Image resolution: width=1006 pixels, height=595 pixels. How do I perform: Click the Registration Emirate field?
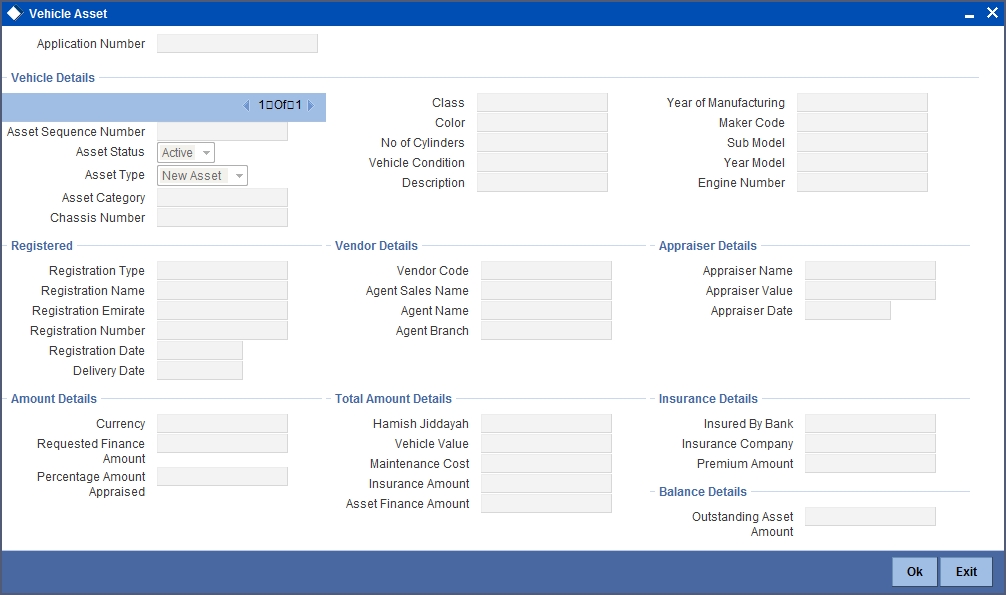(222, 311)
